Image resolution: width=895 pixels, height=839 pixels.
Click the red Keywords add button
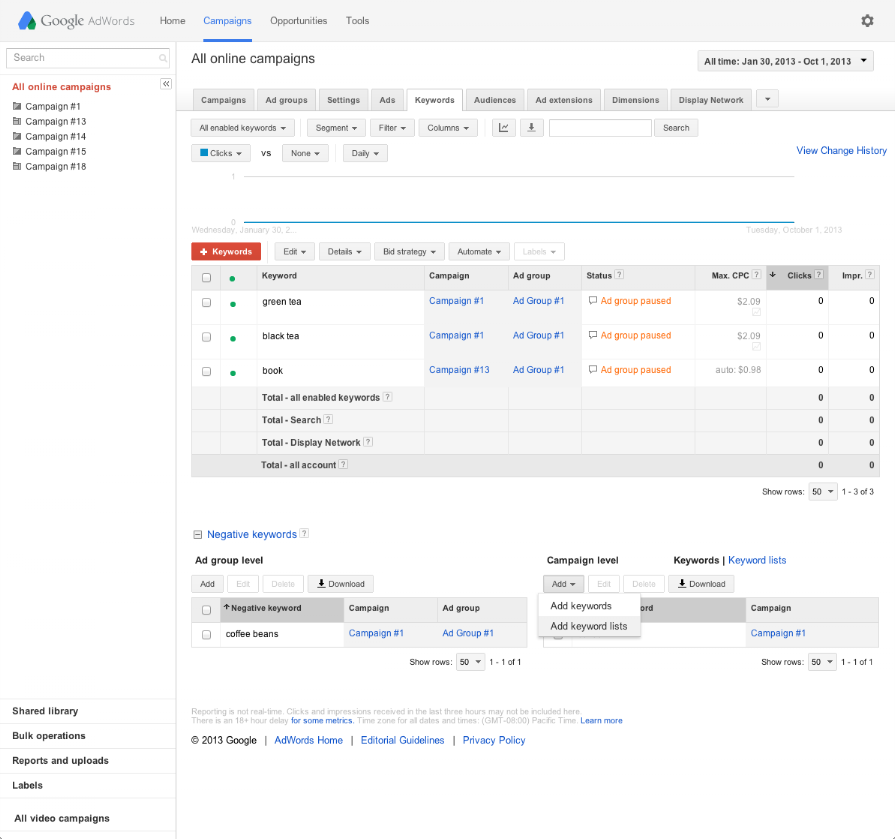coord(226,252)
